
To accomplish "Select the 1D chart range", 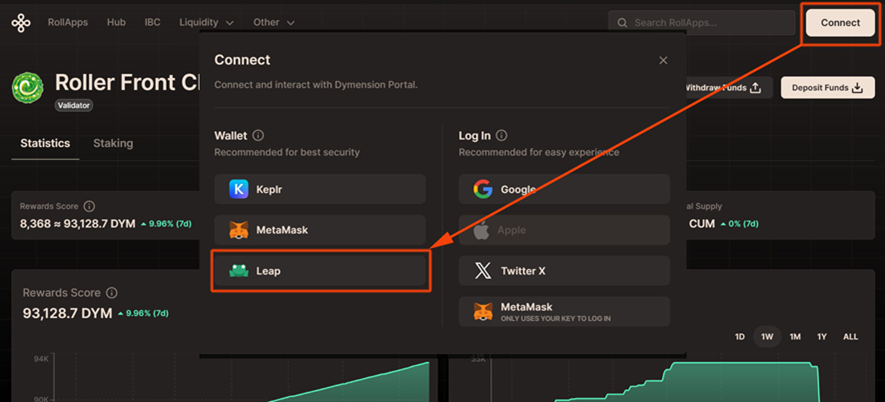I will 739,337.
